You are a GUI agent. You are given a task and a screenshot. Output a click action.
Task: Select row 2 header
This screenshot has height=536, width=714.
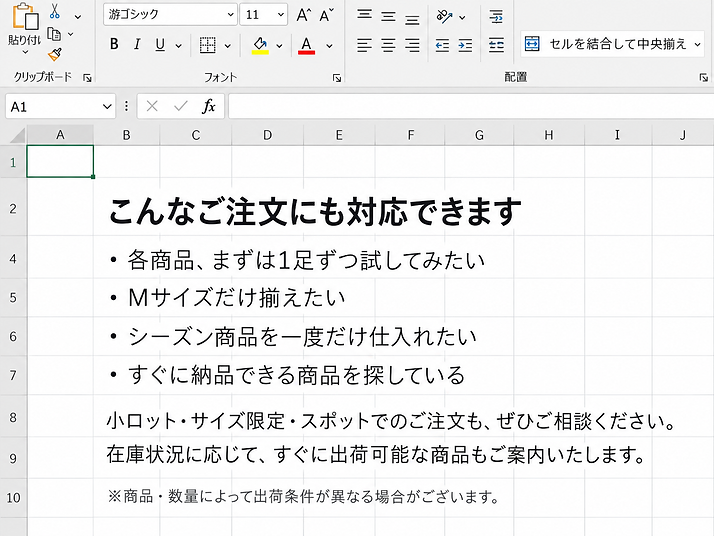tap(13, 209)
